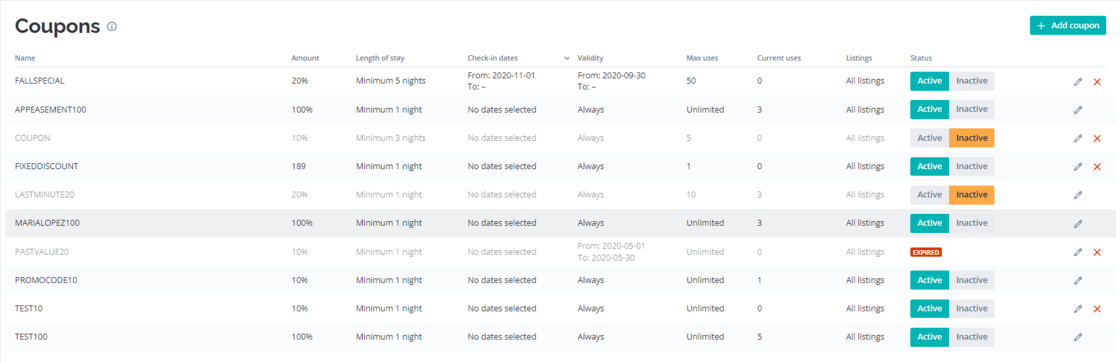
Task: Click the Validity column header
Action: point(591,58)
